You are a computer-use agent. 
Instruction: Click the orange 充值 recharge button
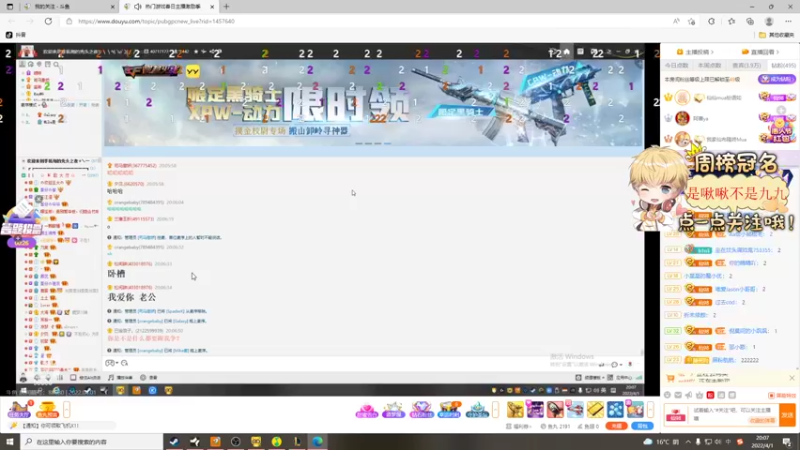[x=616, y=426]
